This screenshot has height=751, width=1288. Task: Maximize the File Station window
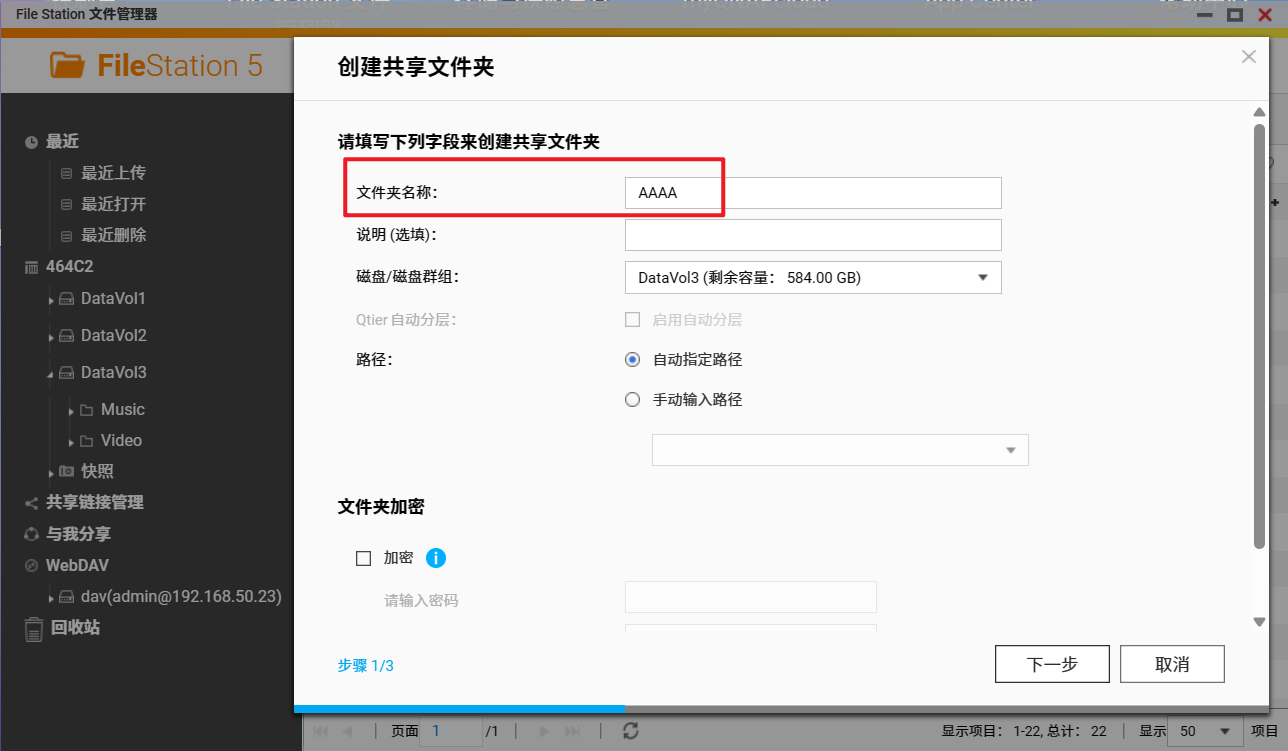pos(1235,14)
